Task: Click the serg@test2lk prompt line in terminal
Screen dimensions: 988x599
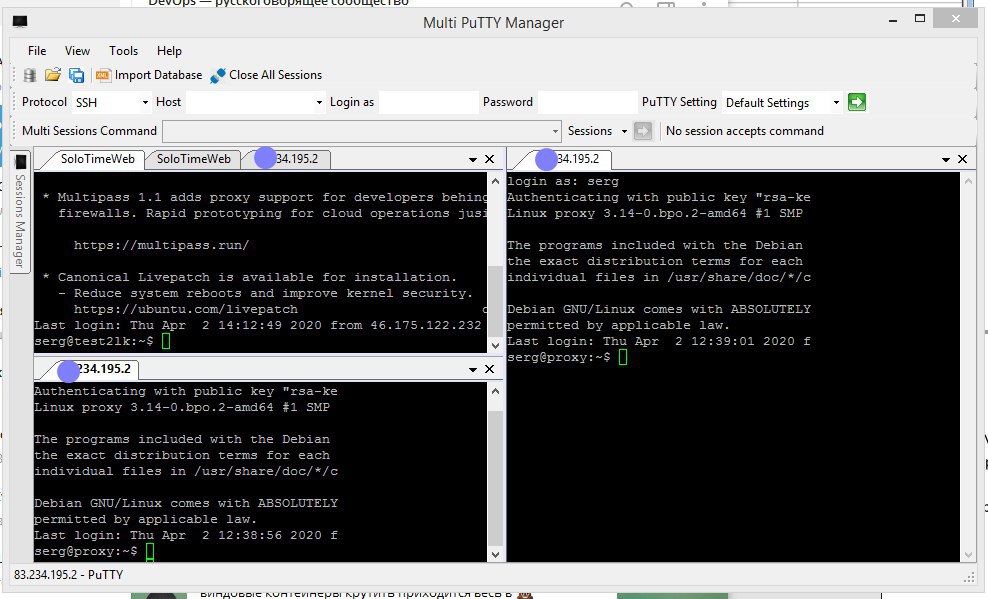Action: point(102,341)
